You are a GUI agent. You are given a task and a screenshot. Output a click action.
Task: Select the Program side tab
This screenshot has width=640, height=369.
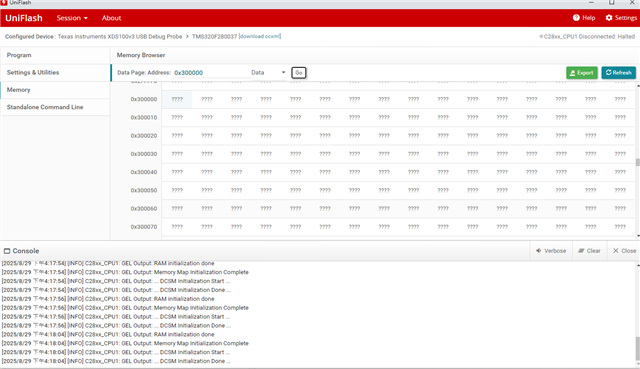[x=55, y=55]
